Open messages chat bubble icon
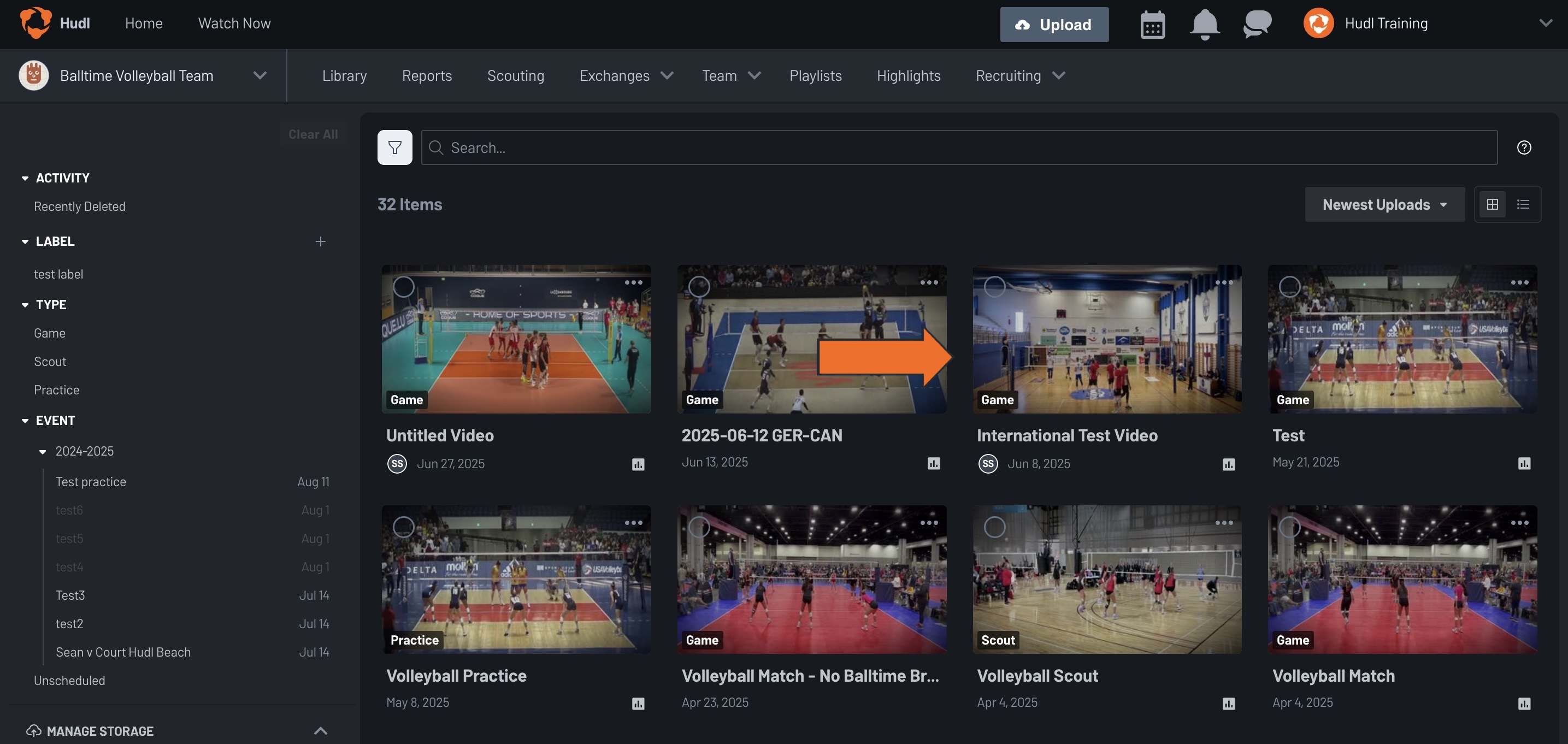Screen dimensions: 1568x744 1257,25
